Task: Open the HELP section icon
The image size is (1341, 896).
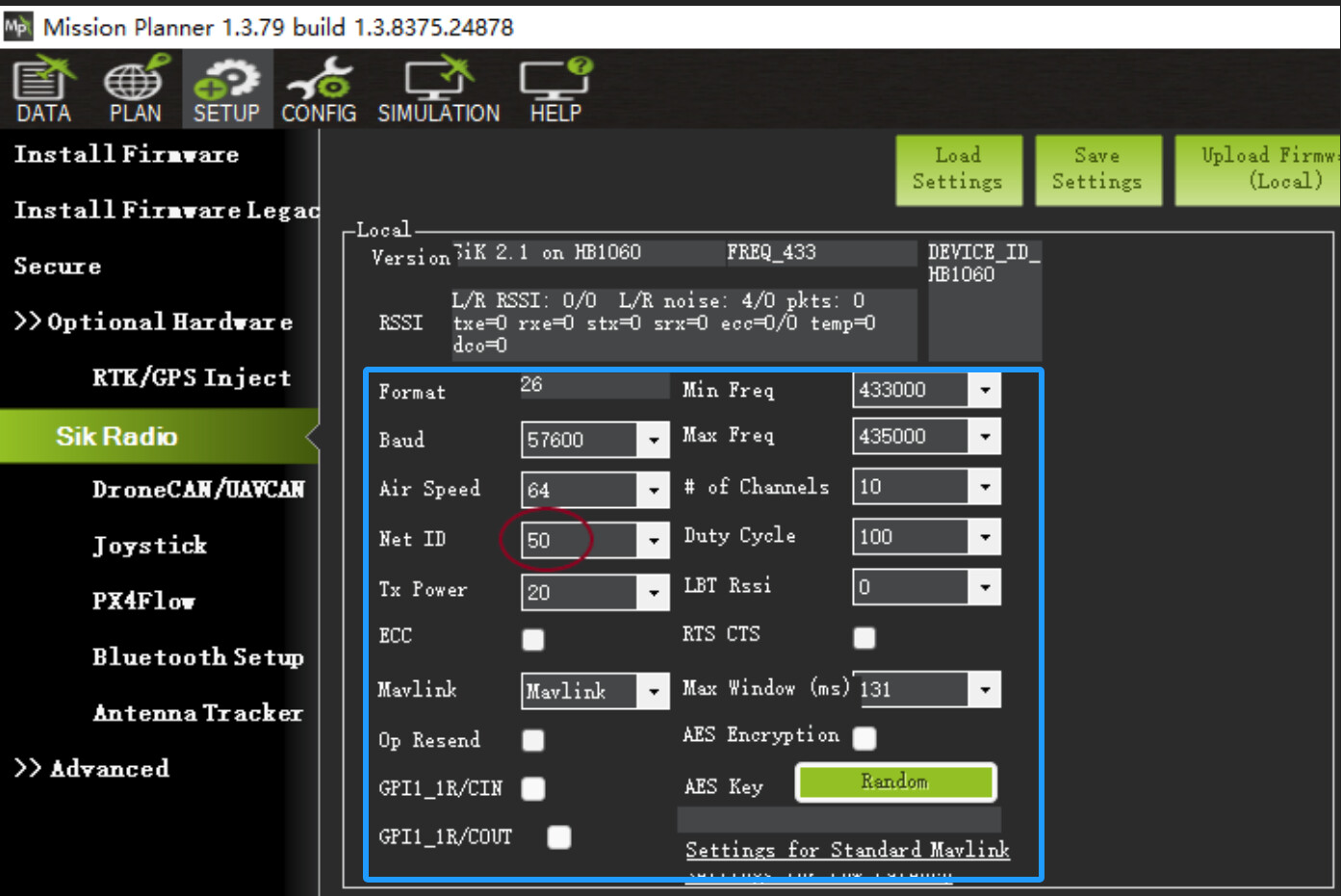Action: pyautogui.click(x=554, y=89)
